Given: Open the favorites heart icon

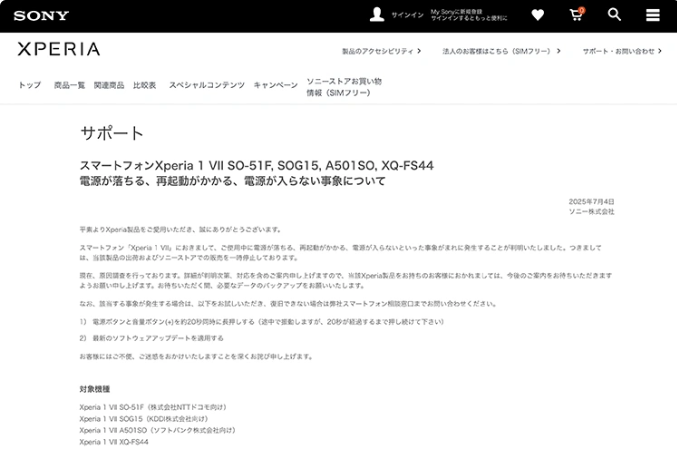Looking at the screenshot, I should click(538, 15).
